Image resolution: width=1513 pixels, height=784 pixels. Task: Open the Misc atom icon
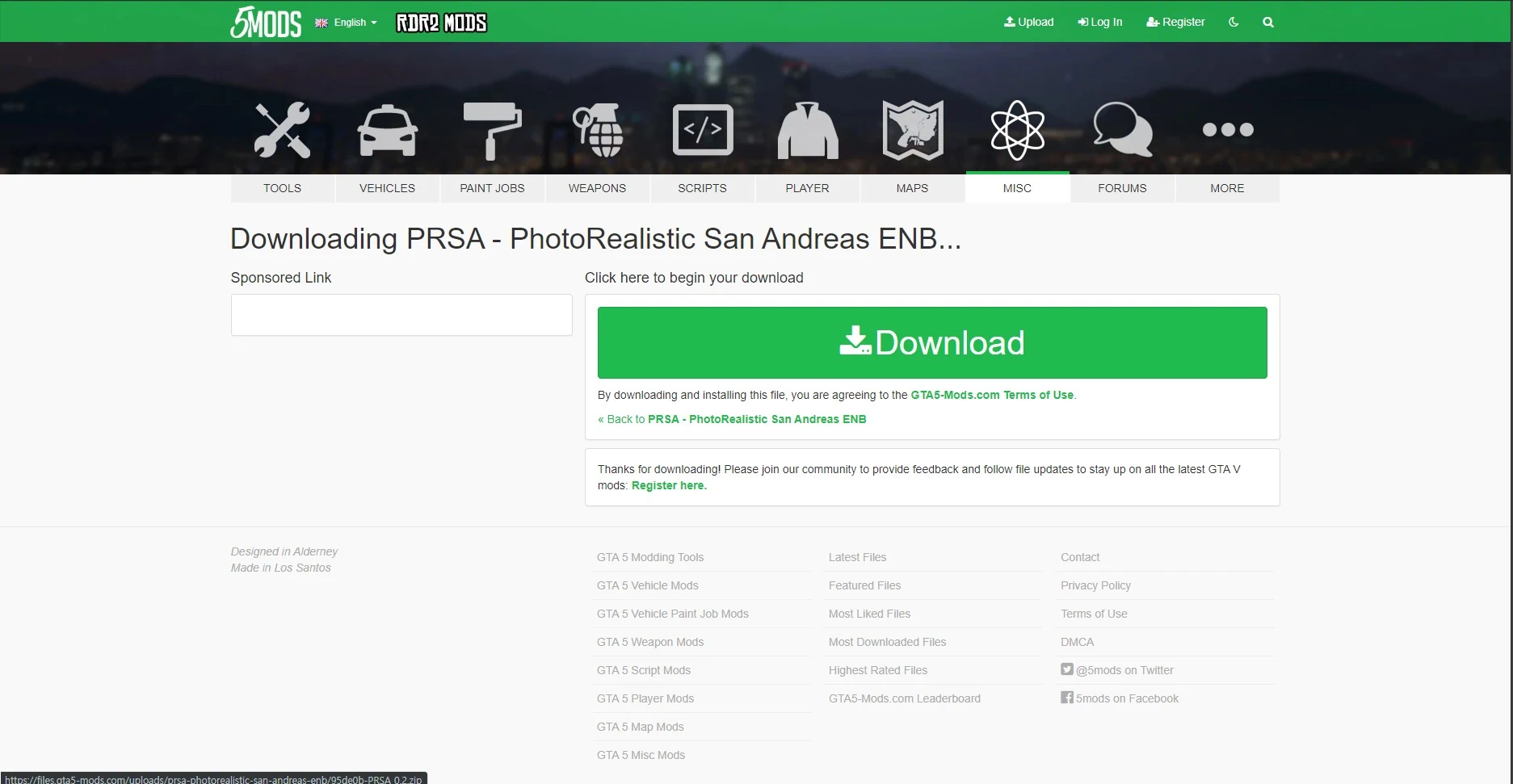click(x=1018, y=130)
